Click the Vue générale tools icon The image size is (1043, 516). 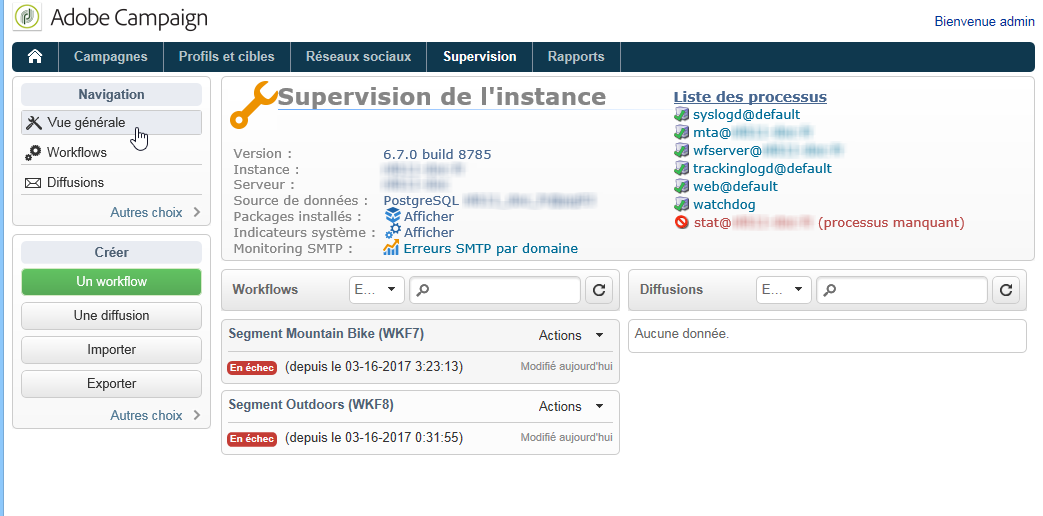[33, 123]
